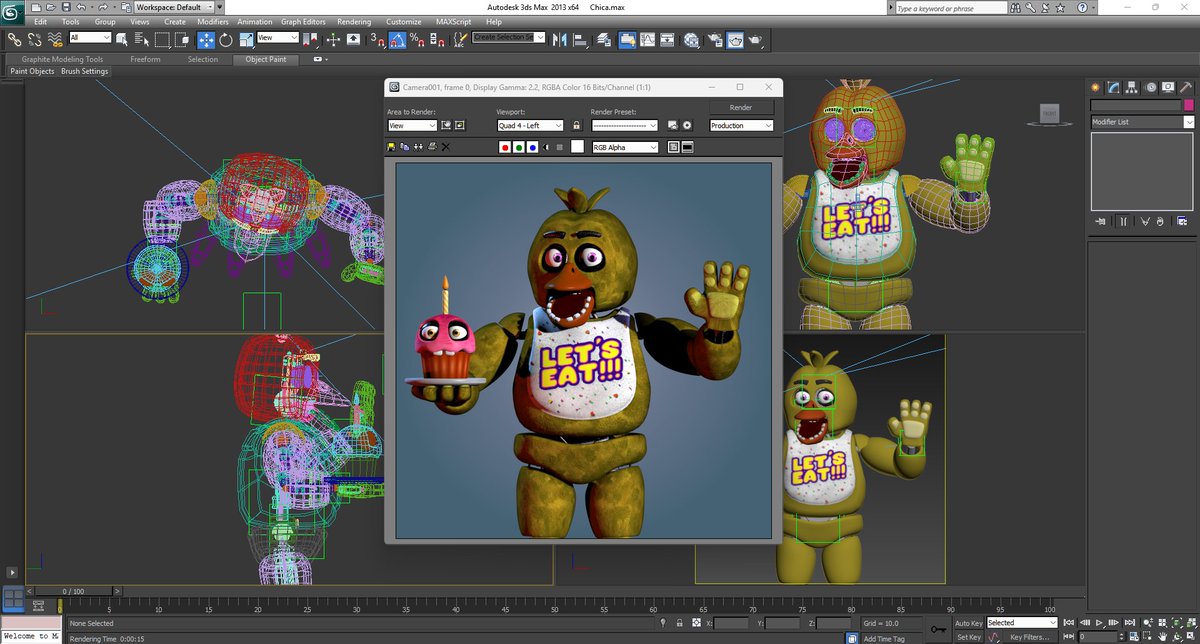This screenshot has width=1200, height=644.
Task: Click the big key Set Keys icon
Action: pyautogui.click(x=938, y=630)
